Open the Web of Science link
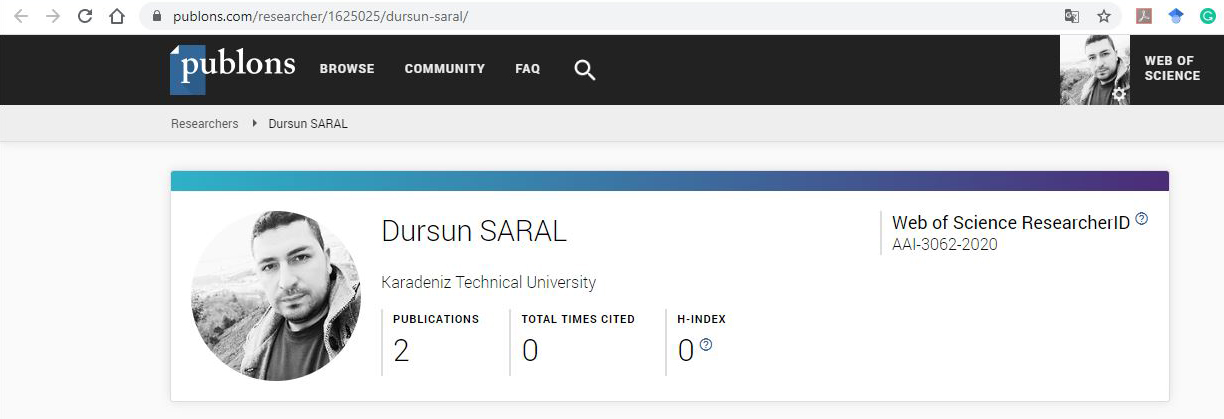 [x=1172, y=69]
